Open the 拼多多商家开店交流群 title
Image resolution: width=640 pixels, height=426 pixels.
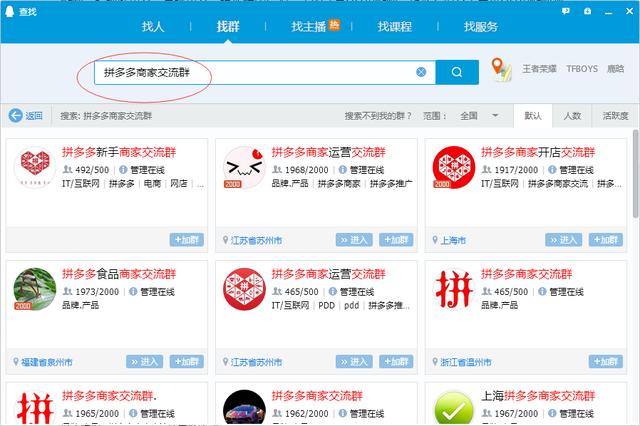click(538, 153)
